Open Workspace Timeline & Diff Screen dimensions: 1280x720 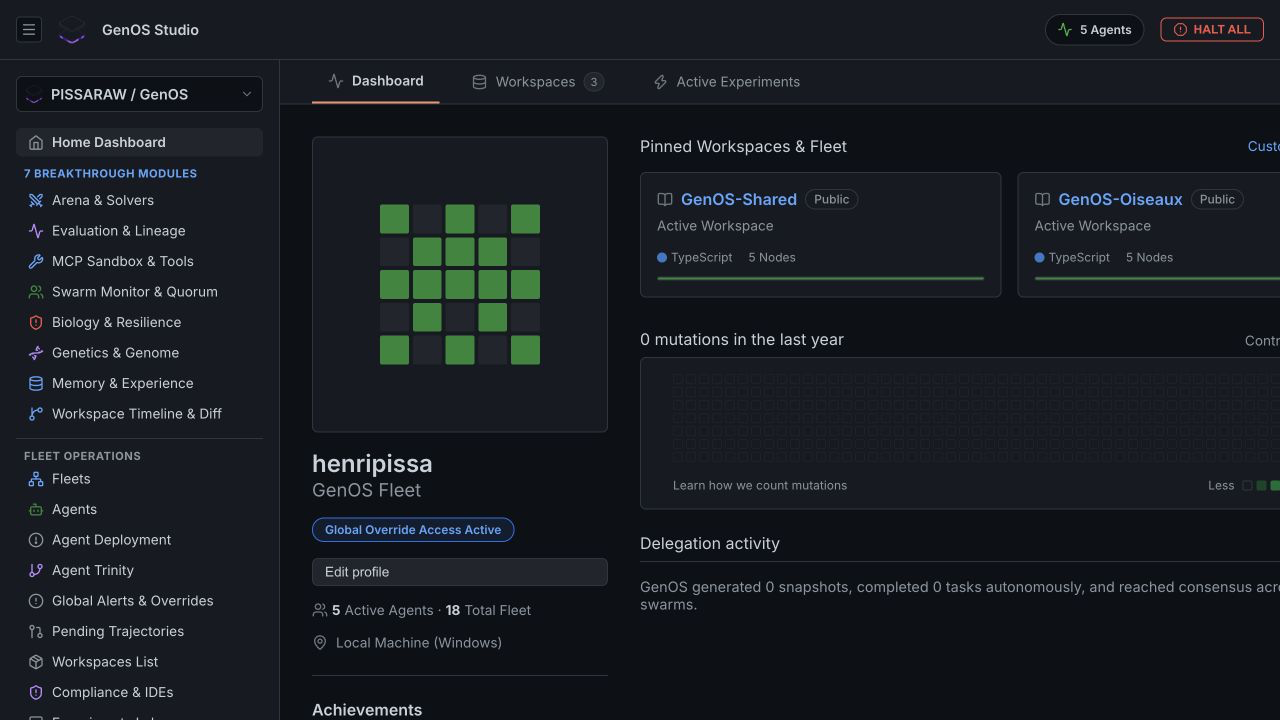click(139, 414)
